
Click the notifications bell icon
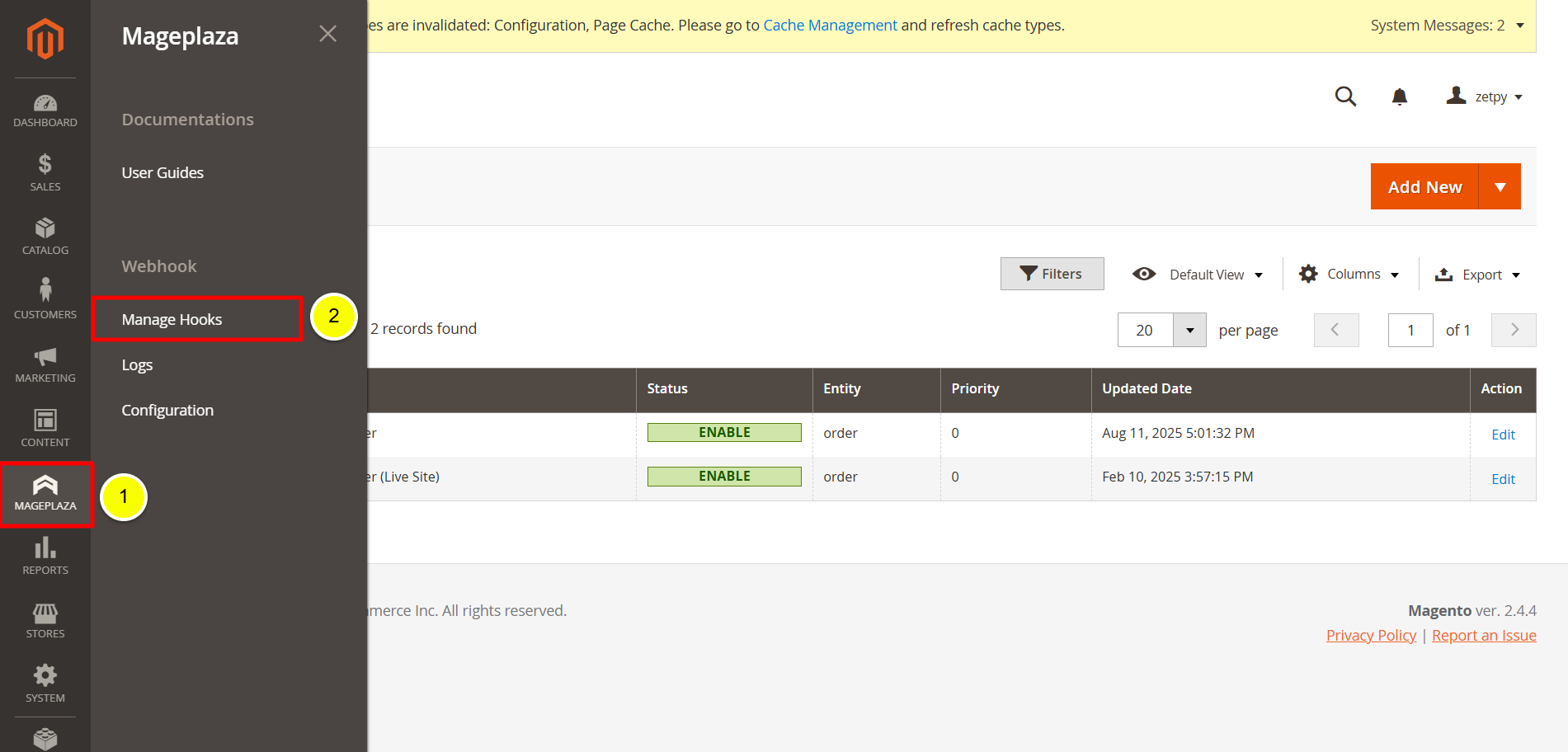click(1400, 97)
